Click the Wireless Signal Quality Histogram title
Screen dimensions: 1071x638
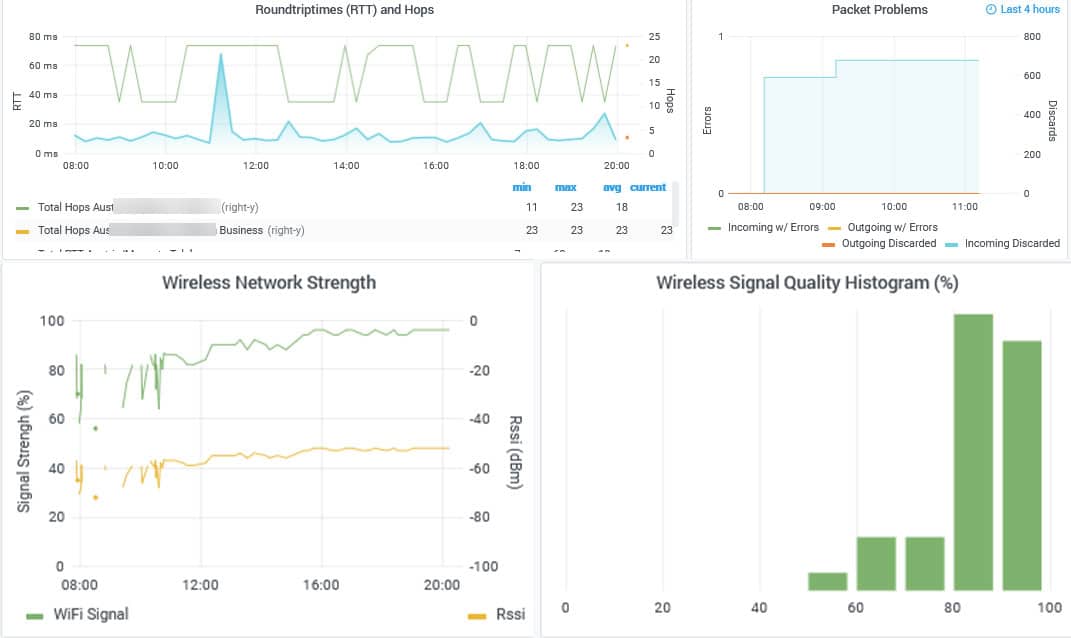click(806, 283)
